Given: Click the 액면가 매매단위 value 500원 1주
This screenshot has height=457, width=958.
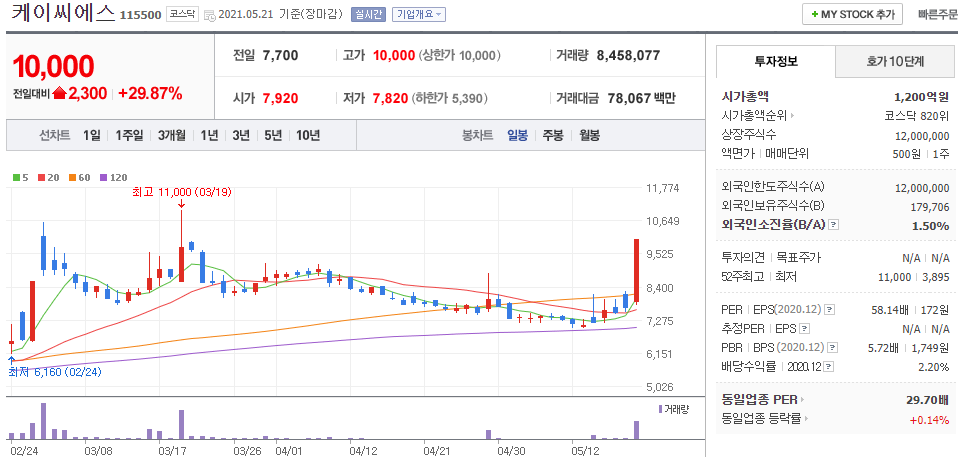Looking at the screenshot, I should (x=921, y=153).
